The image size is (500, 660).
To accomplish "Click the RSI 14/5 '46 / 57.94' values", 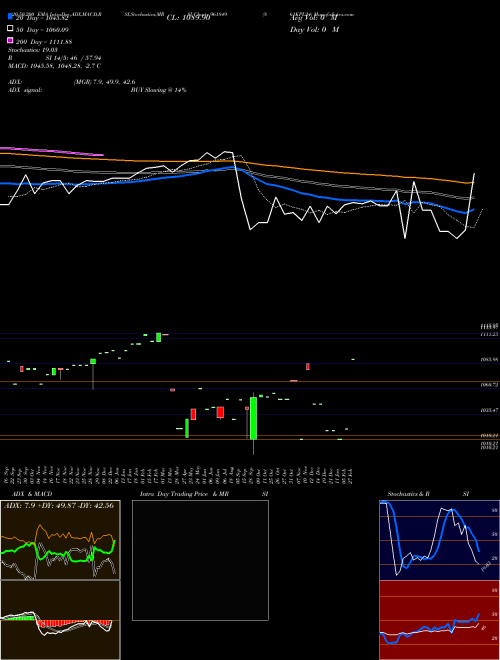I will tap(85, 58).
